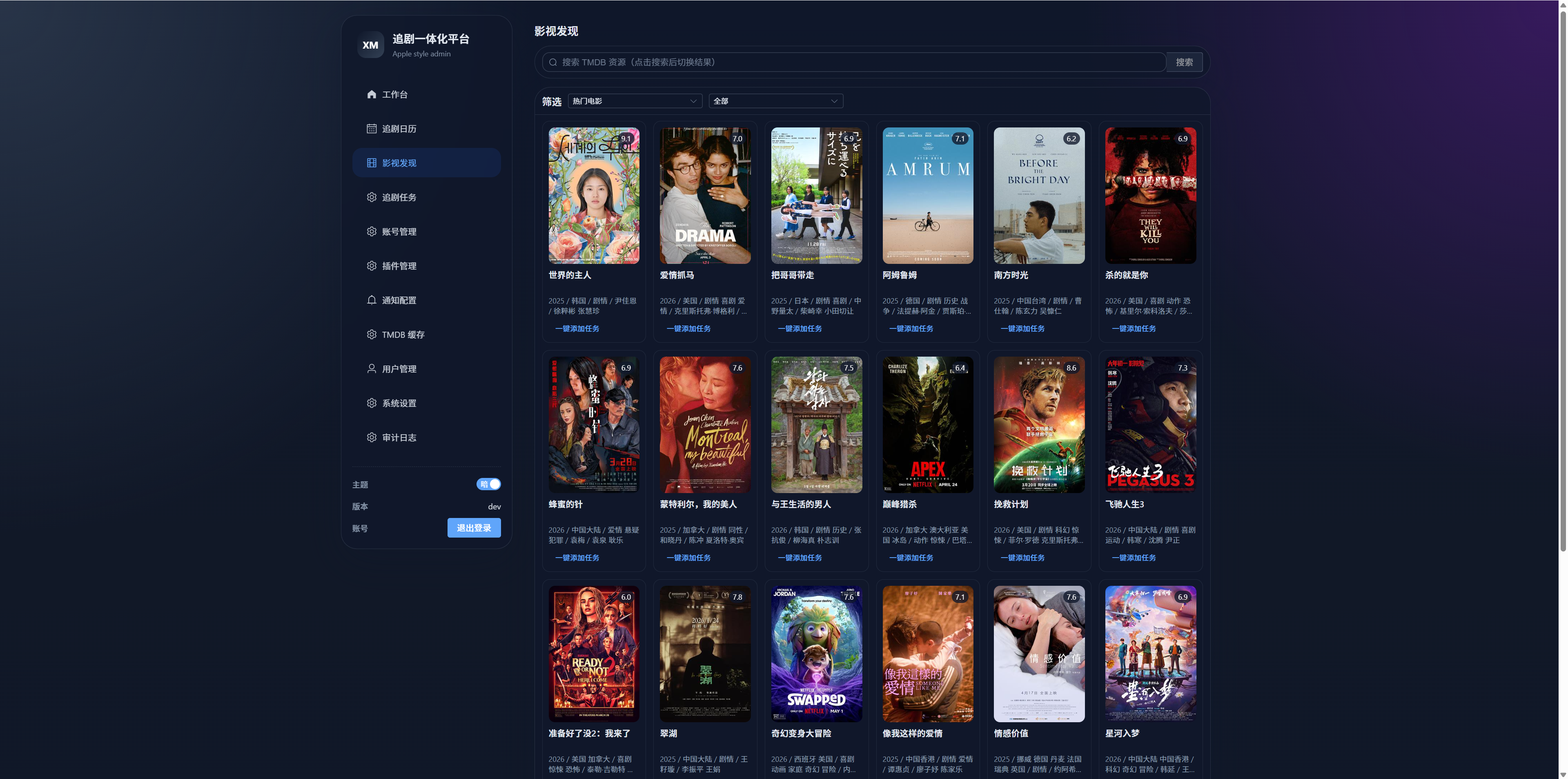Toggle the dark theme switch

tap(488, 484)
